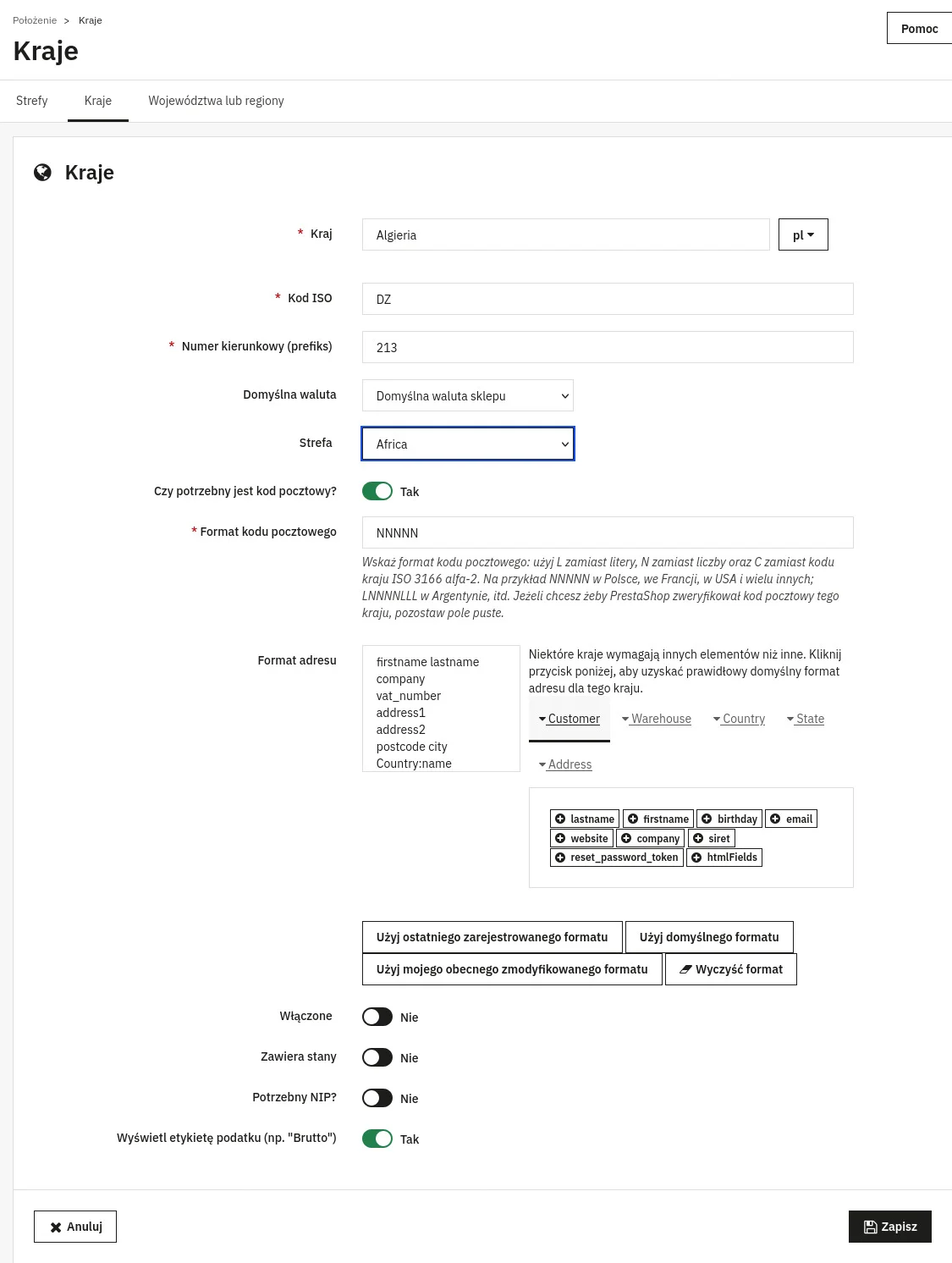Click the globe icon beside Kraje heading
This screenshot has height=1263, width=952.
(42, 173)
